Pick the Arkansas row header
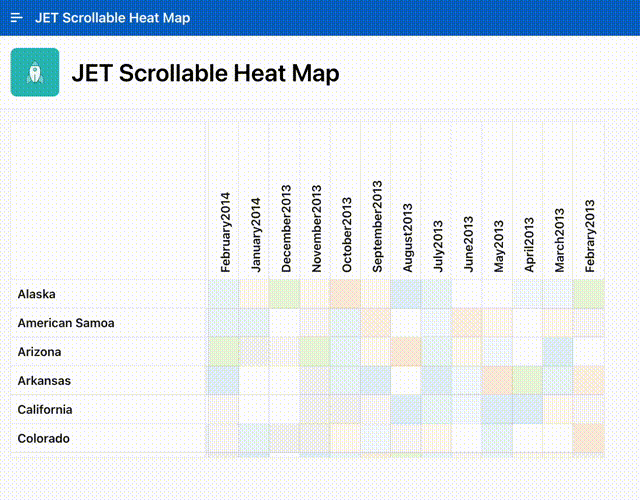 [x=45, y=381]
